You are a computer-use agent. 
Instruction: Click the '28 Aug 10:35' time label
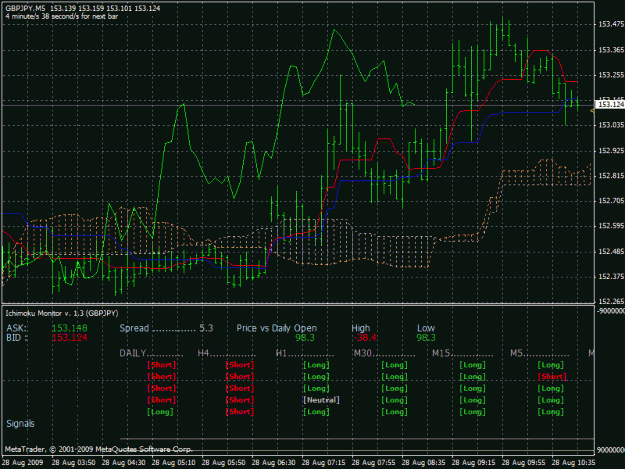[574, 463]
